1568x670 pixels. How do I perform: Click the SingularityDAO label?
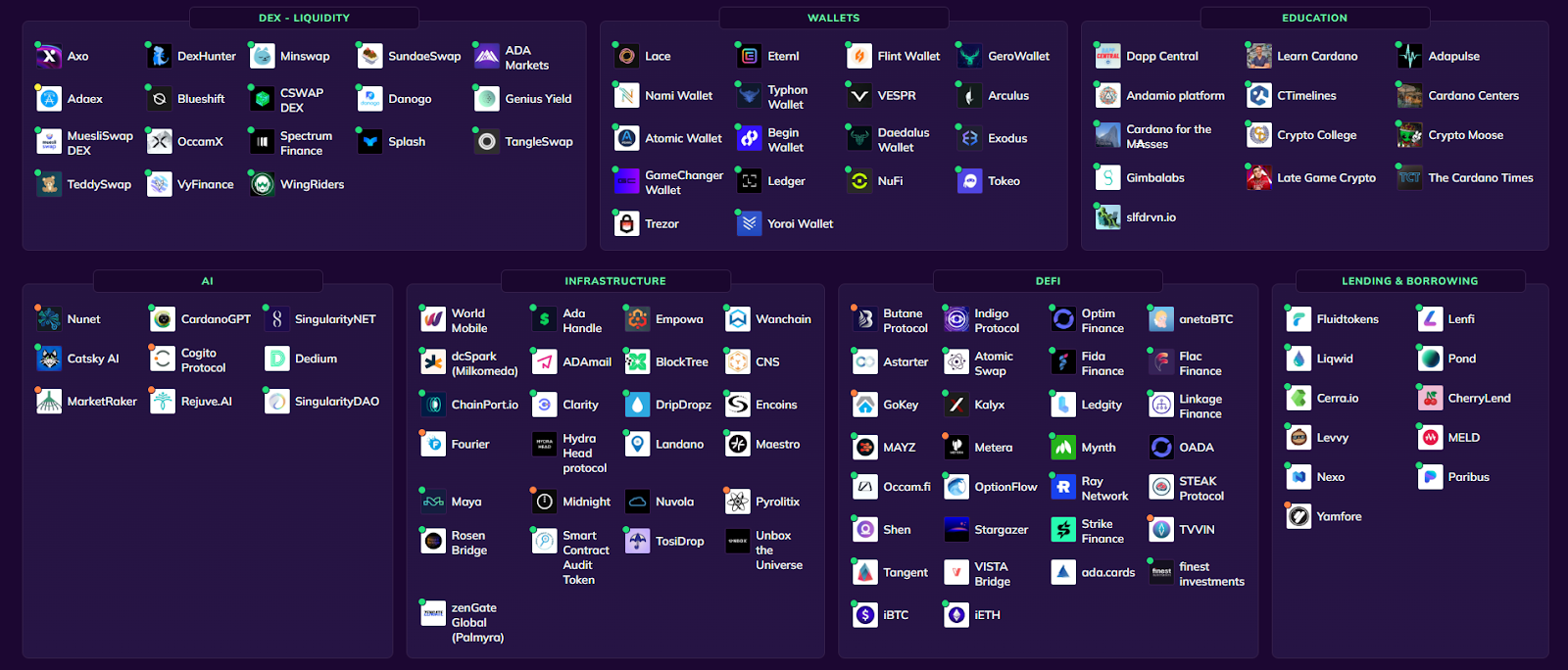[336, 402]
